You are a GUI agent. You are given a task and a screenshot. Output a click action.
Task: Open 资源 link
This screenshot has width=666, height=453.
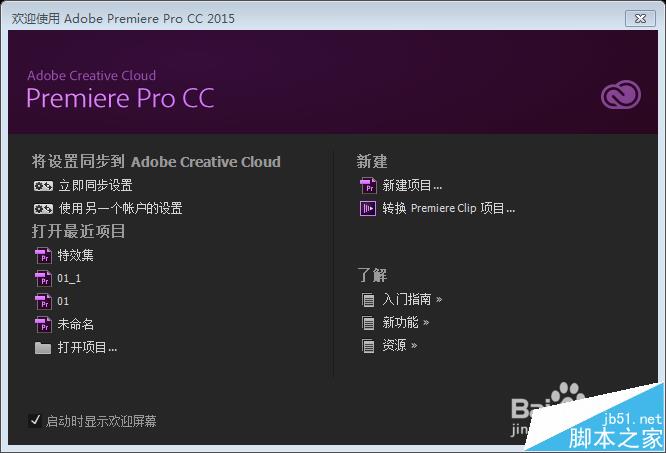(400, 346)
